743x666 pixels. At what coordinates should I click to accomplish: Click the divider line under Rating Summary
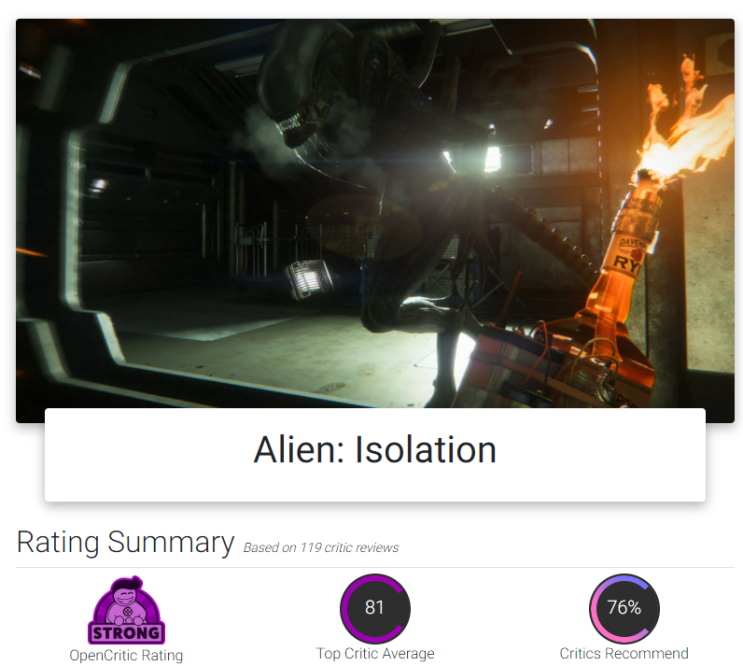click(x=375, y=567)
